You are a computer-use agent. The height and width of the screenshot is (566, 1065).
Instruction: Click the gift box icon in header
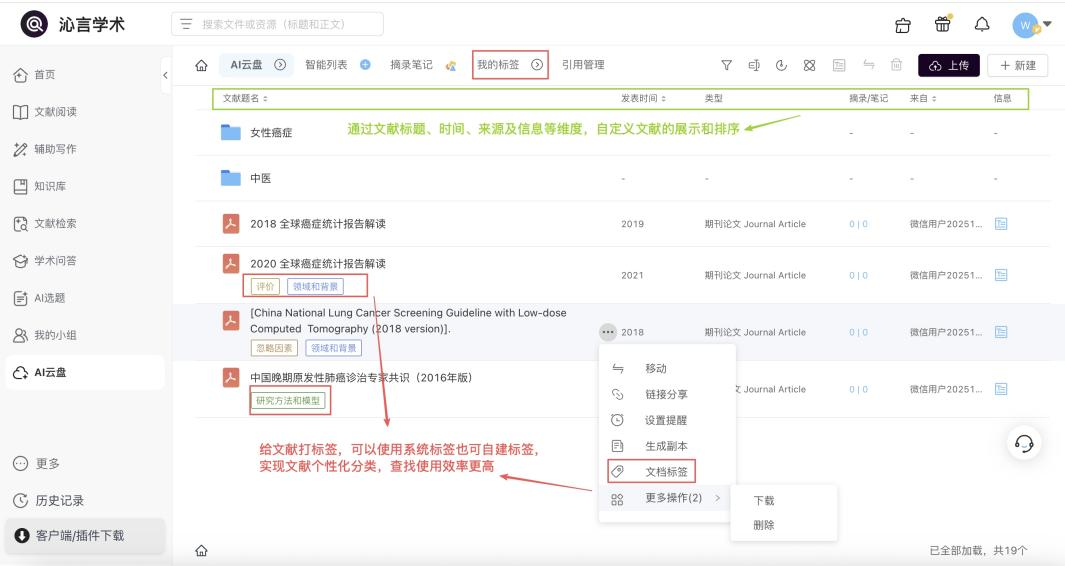(x=943, y=25)
